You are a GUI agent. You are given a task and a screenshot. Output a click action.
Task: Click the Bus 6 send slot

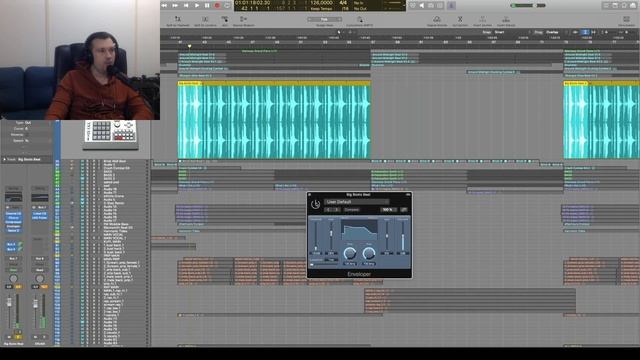11,249
